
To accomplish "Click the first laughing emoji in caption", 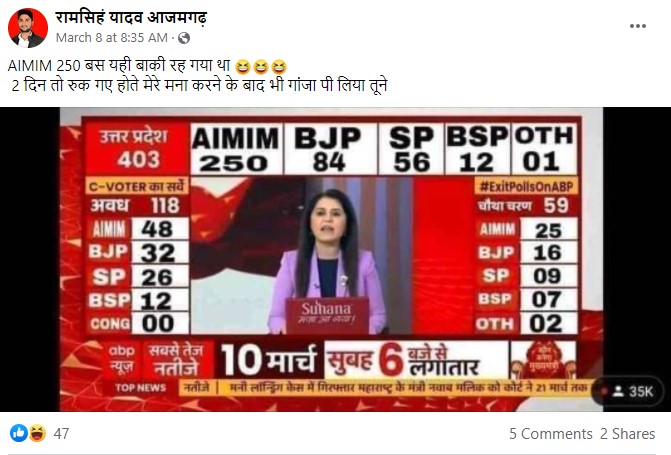I will [242, 66].
